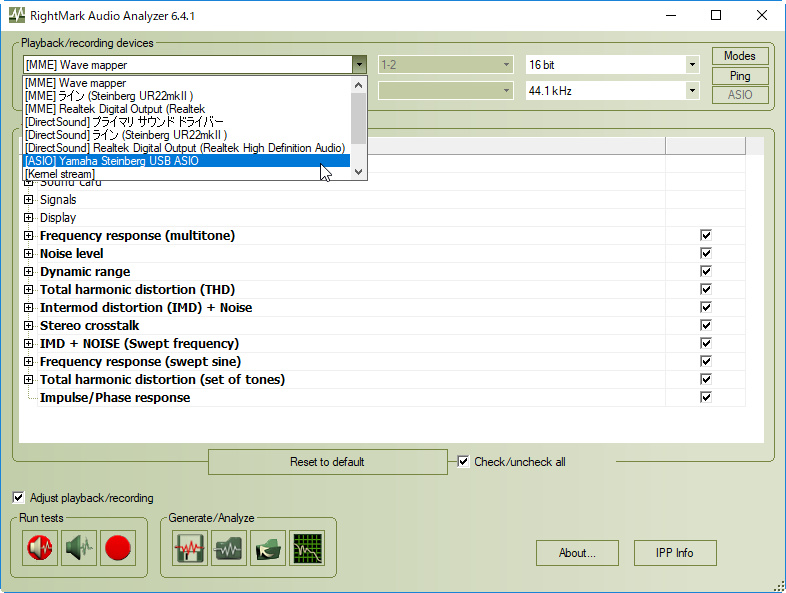786x593 pixels.
Task: Uncheck THD (set of tones) test
Action: pyautogui.click(x=706, y=379)
